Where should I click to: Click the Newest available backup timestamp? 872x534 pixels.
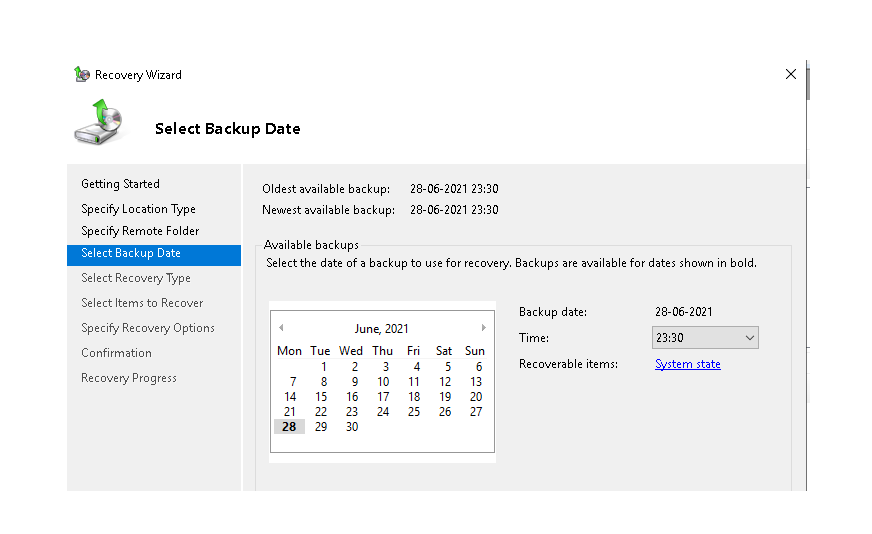pyautogui.click(x=454, y=210)
